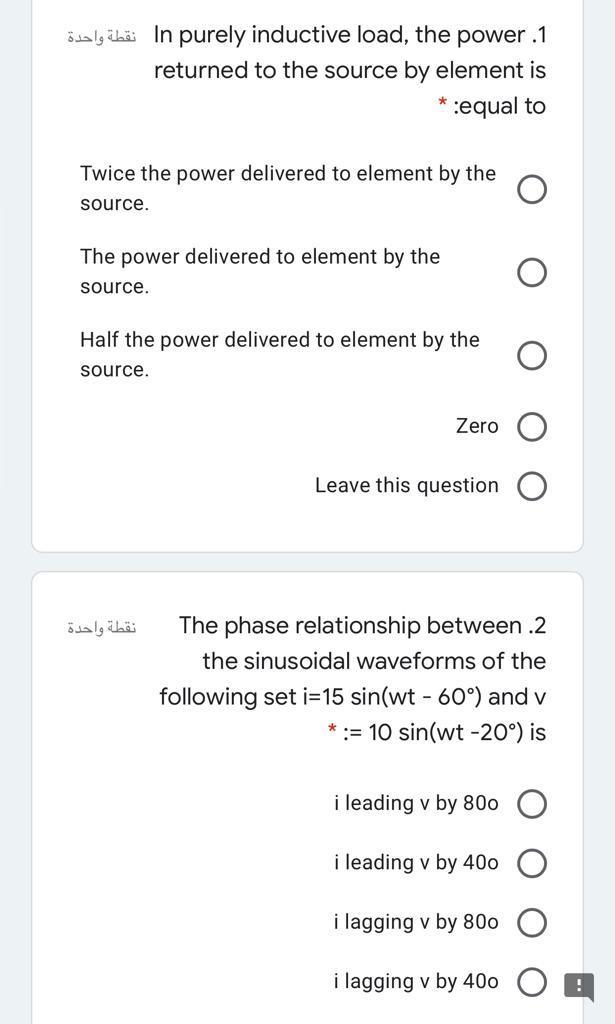Select 'i leading v by 80o'

pyautogui.click(x=533, y=803)
